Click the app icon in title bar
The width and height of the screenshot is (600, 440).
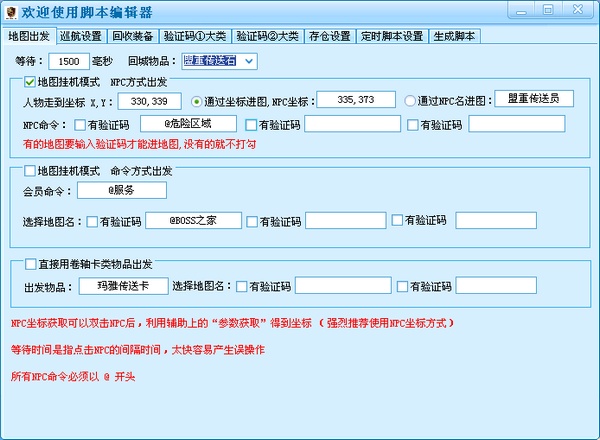(x=11, y=12)
